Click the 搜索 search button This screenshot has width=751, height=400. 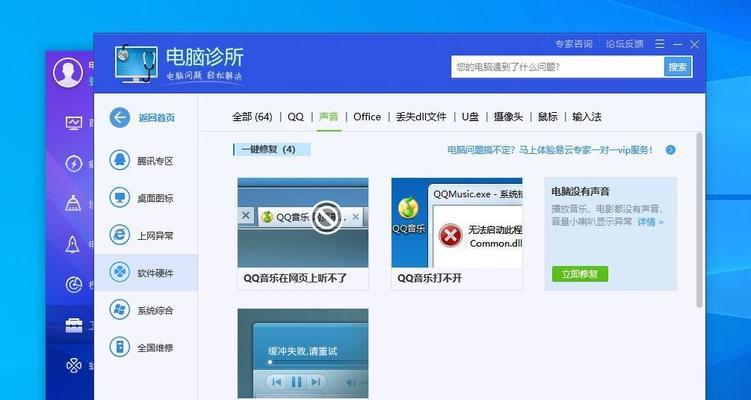678,67
